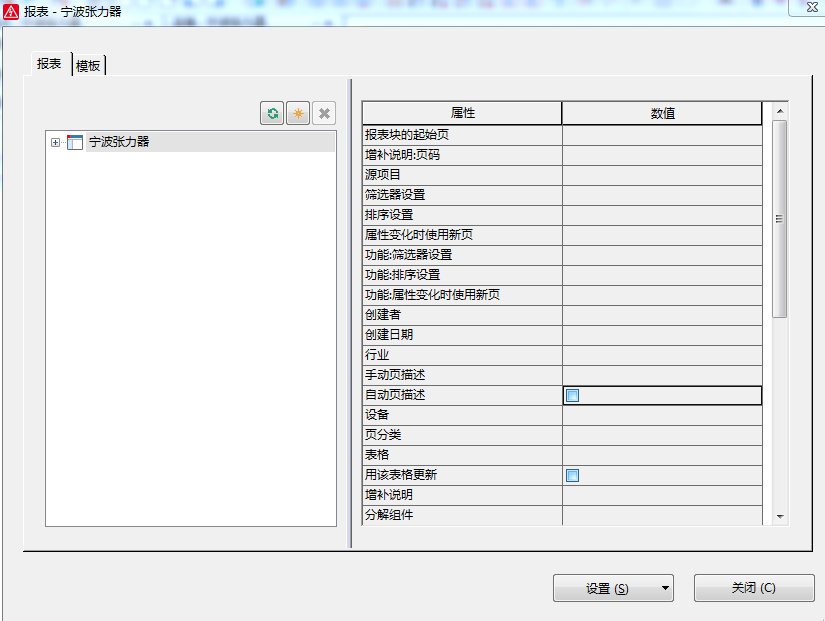Switch to the 模板 tab
825x621 pixels.
[x=89, y=66]
